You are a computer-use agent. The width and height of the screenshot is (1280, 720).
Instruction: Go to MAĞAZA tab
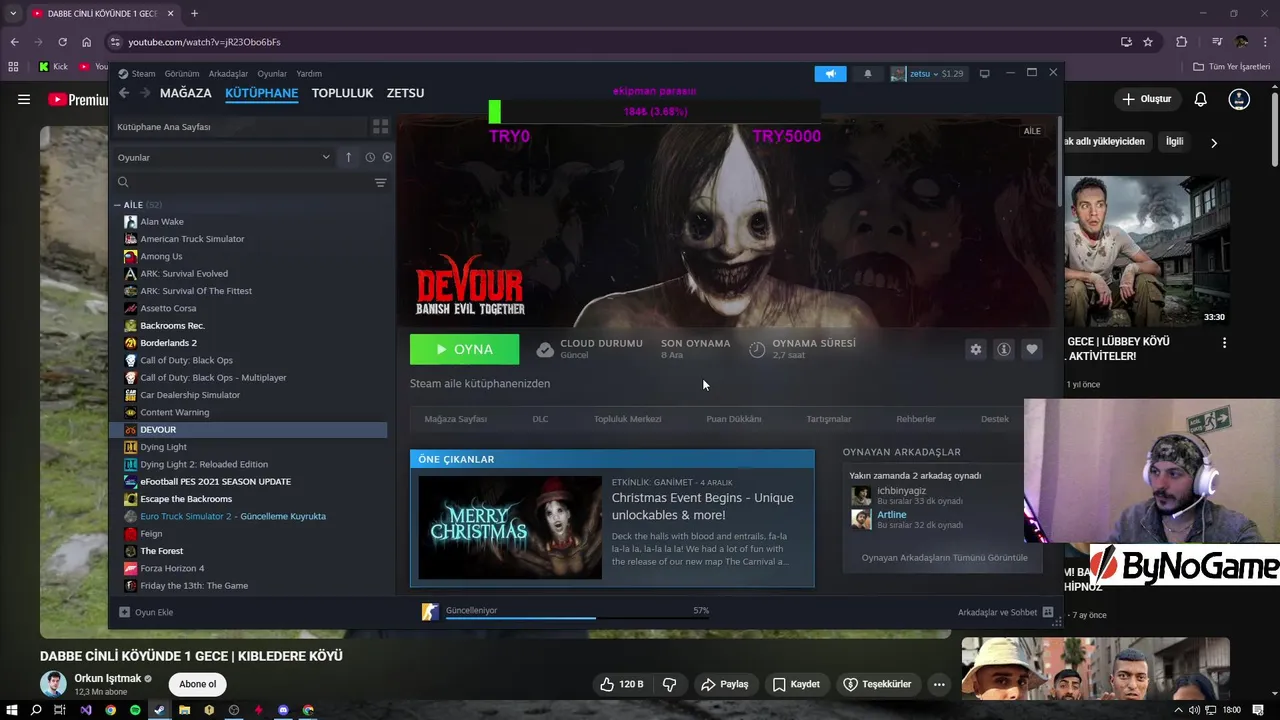(186, 93)
